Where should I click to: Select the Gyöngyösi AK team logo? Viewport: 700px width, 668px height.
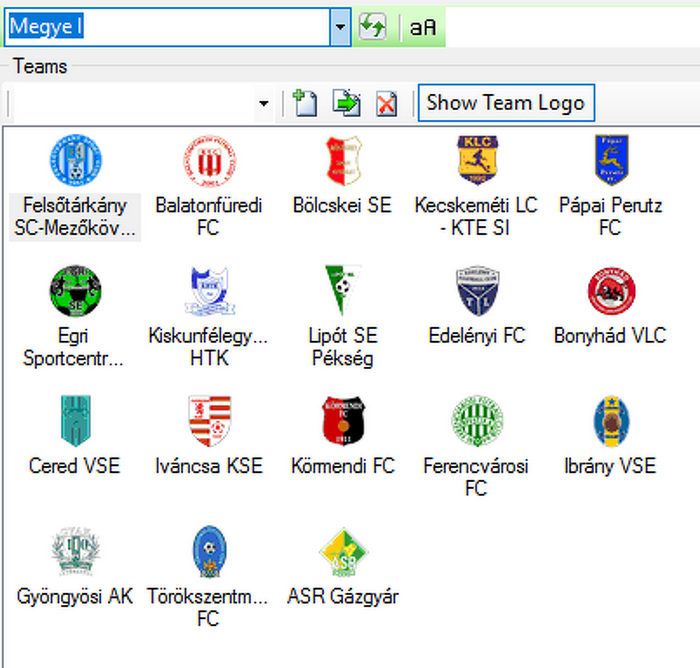[75, 551]
